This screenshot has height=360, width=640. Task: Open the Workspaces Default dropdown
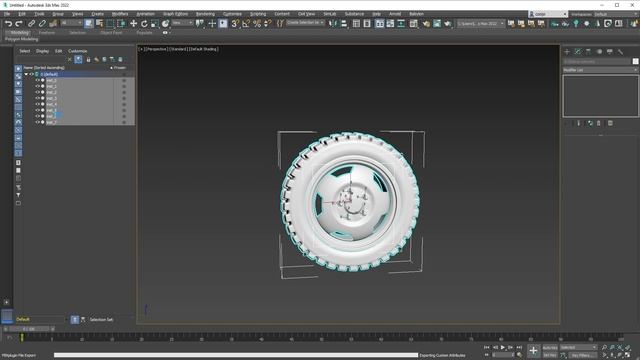point(616,14)
